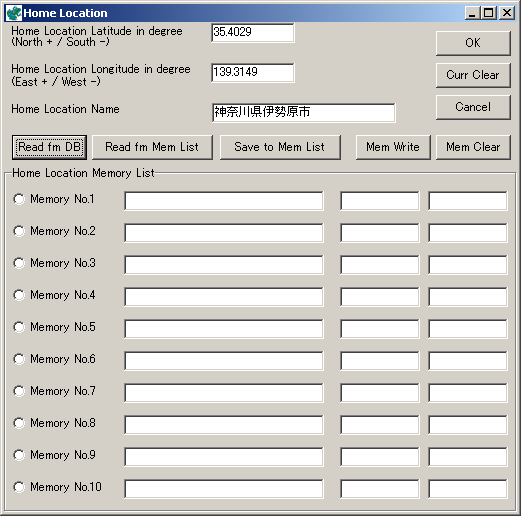Click the Home Location Name field

coord(304,113)
